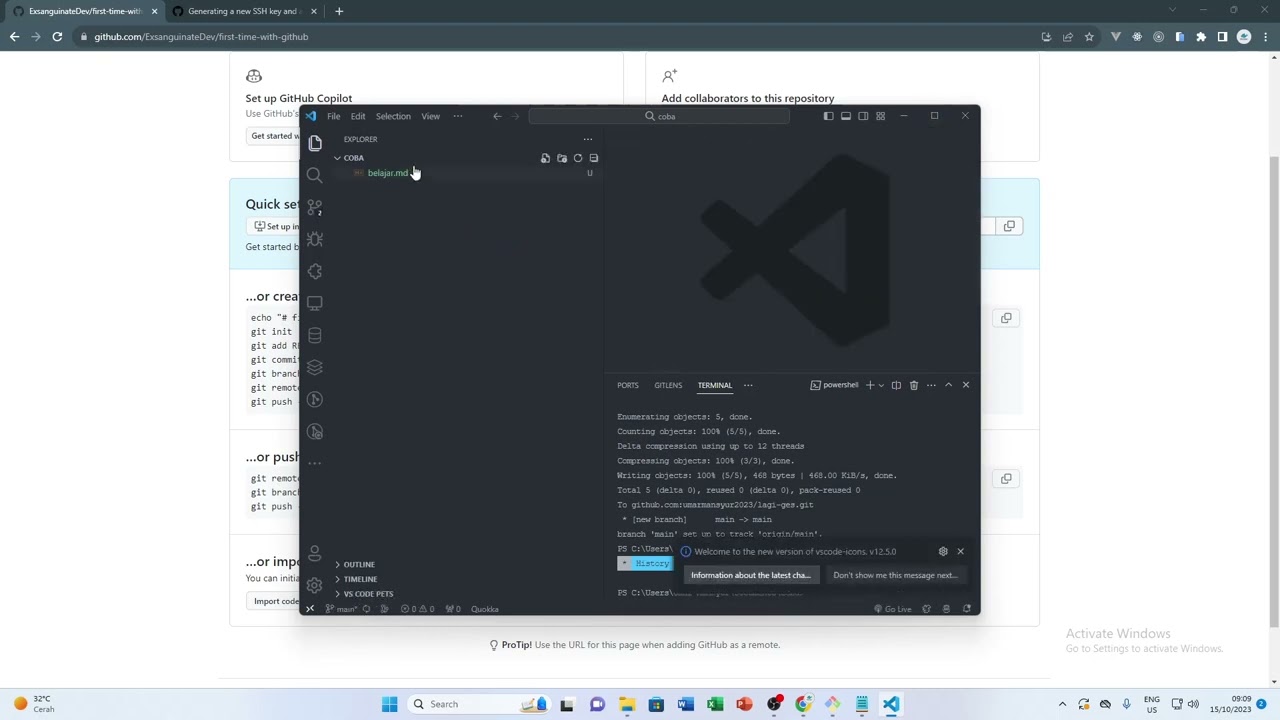Open the Database cylinder icon in activity bar

tap(315, 335)
